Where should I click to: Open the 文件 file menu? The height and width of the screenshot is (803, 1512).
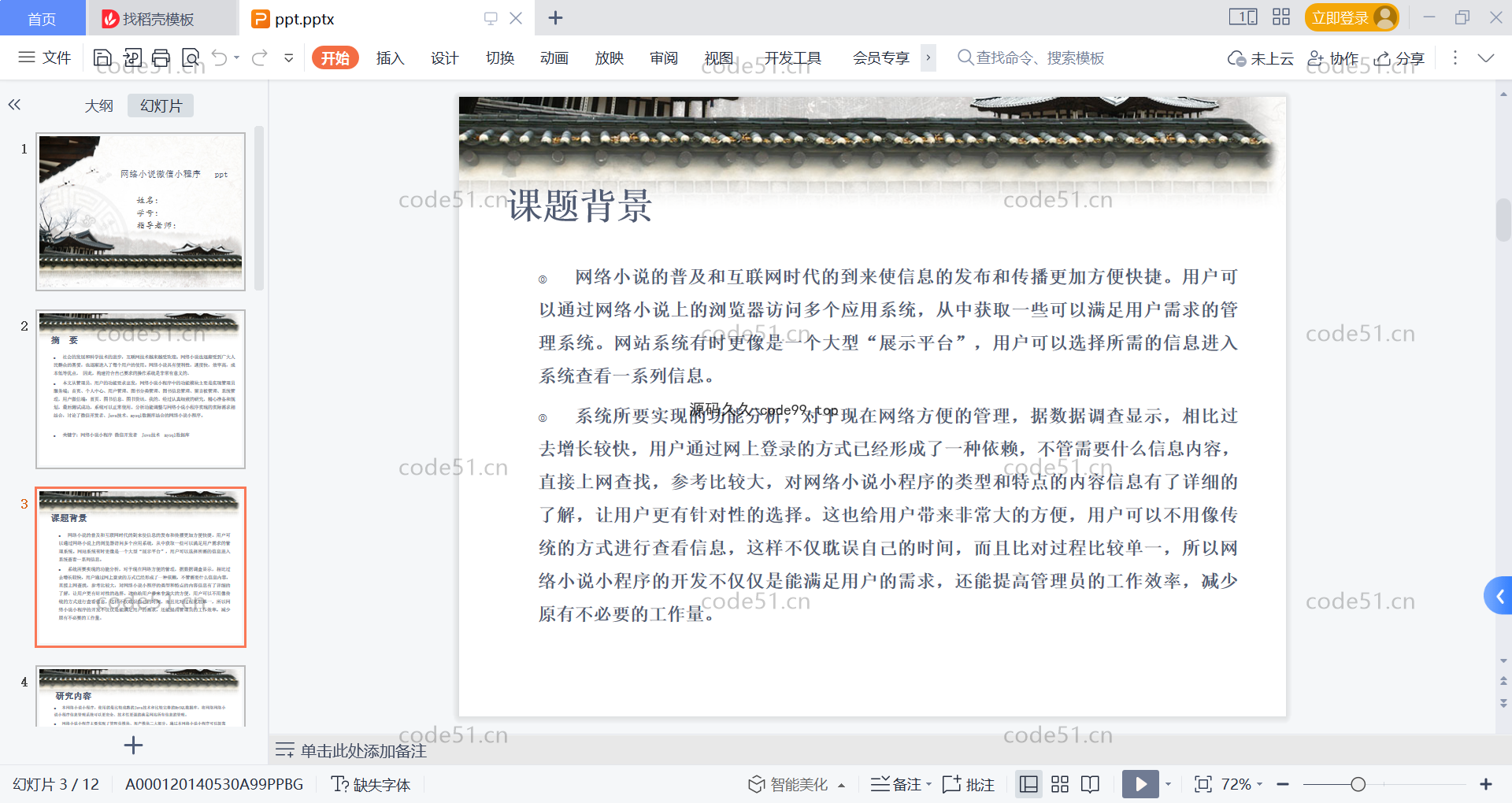pyautogui.click(x=44, y=57)
